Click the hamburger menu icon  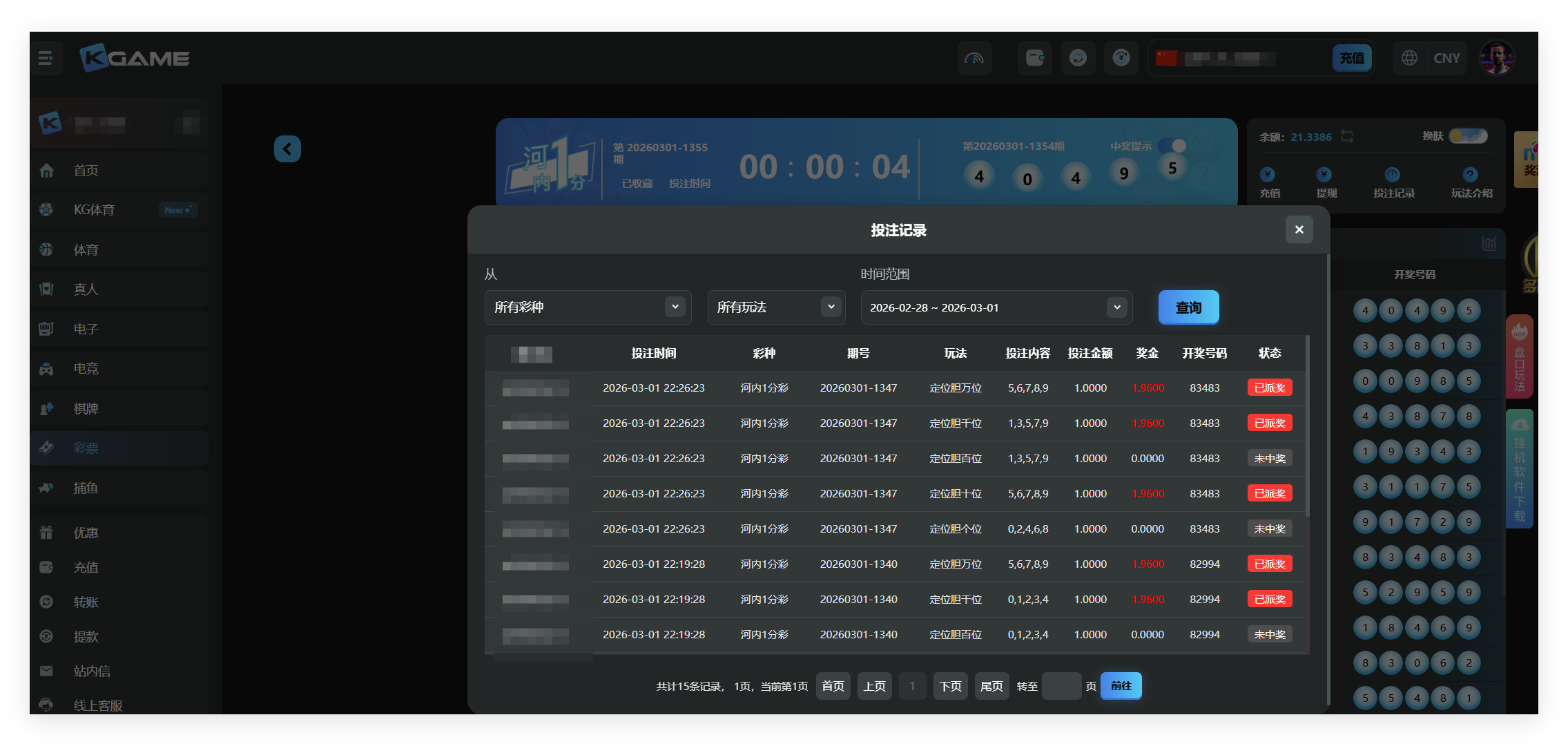pyautogui.click(x=46, y=59)
